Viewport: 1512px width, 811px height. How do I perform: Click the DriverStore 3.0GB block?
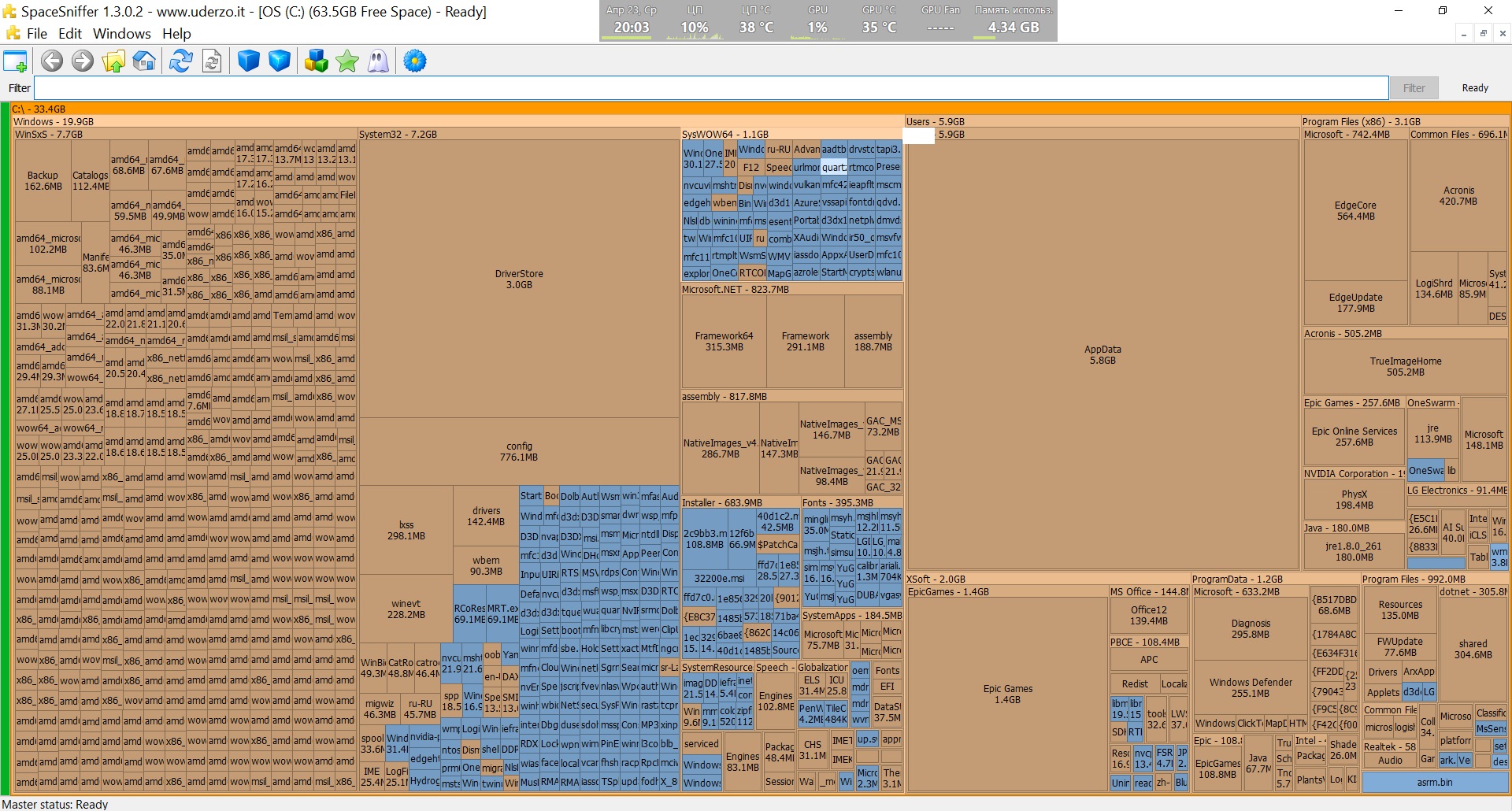point(519,279)
